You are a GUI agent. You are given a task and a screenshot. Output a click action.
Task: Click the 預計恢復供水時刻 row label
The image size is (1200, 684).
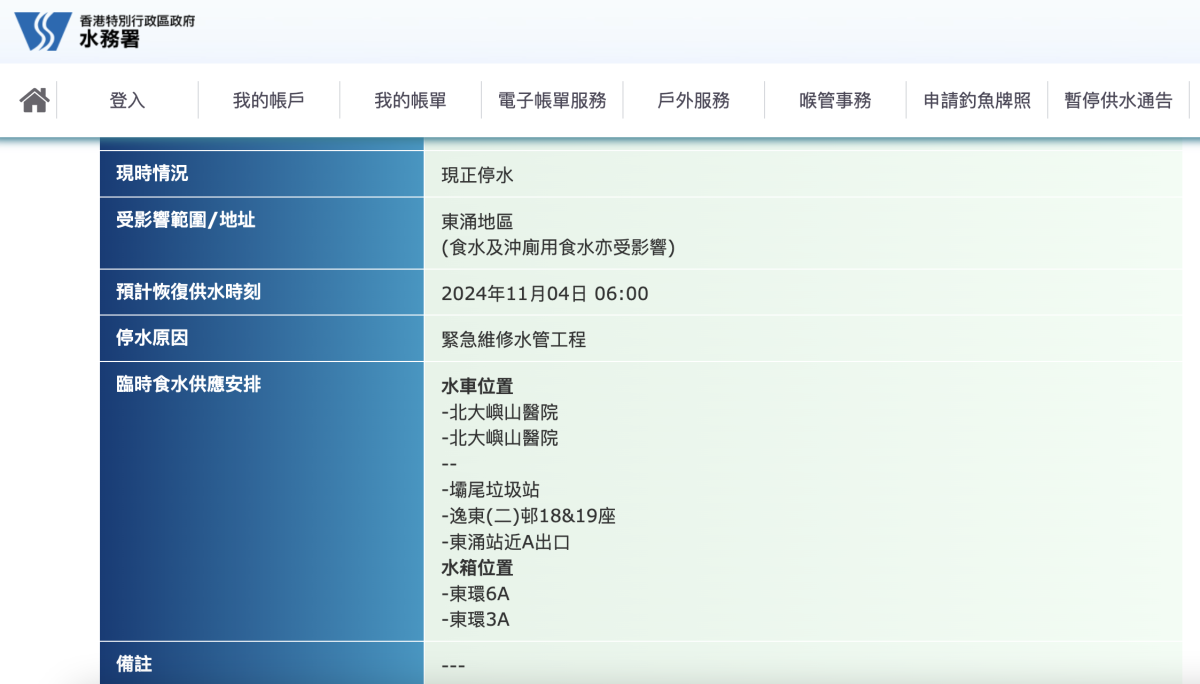[189, 292]
